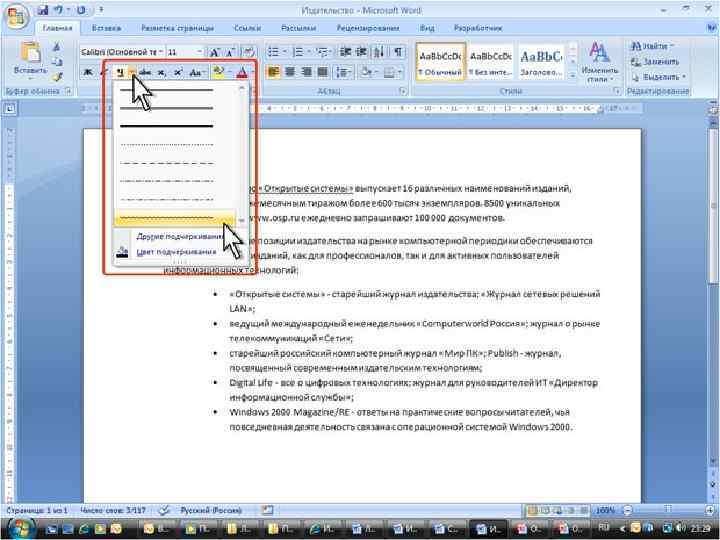Apply strikethrough formatting
Viewport: 720px width, 540px height.
146,72
